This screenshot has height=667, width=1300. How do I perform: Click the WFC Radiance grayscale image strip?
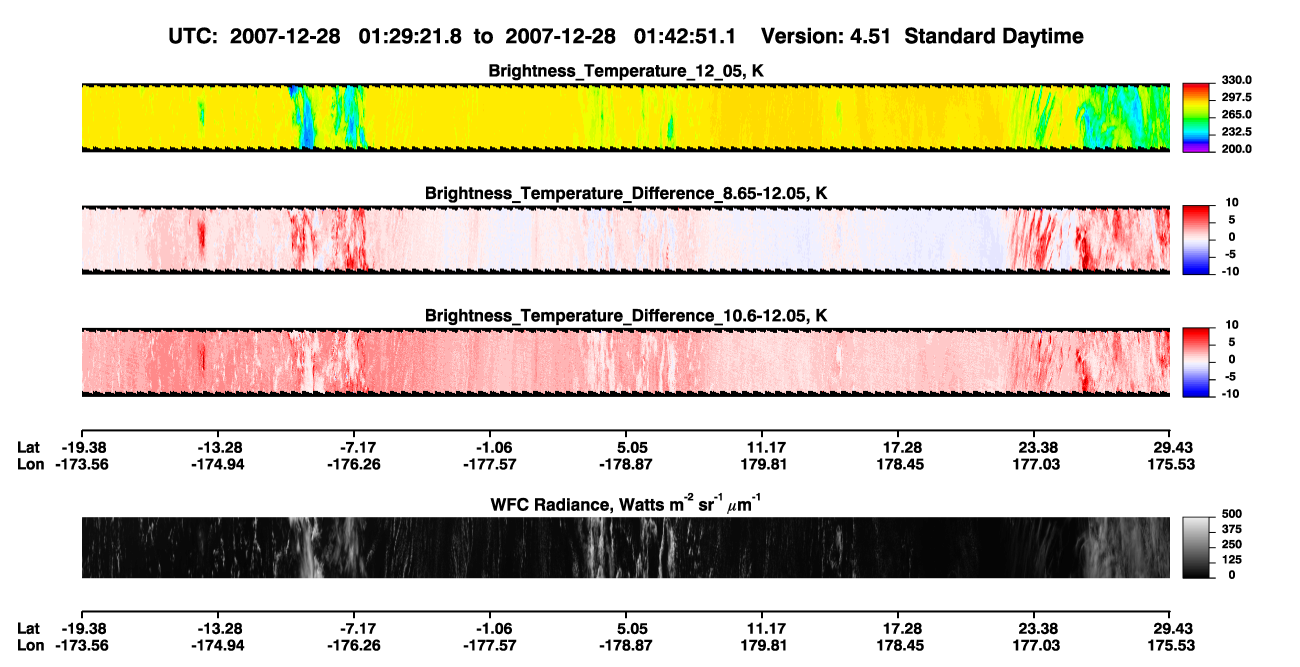(625, 547)
